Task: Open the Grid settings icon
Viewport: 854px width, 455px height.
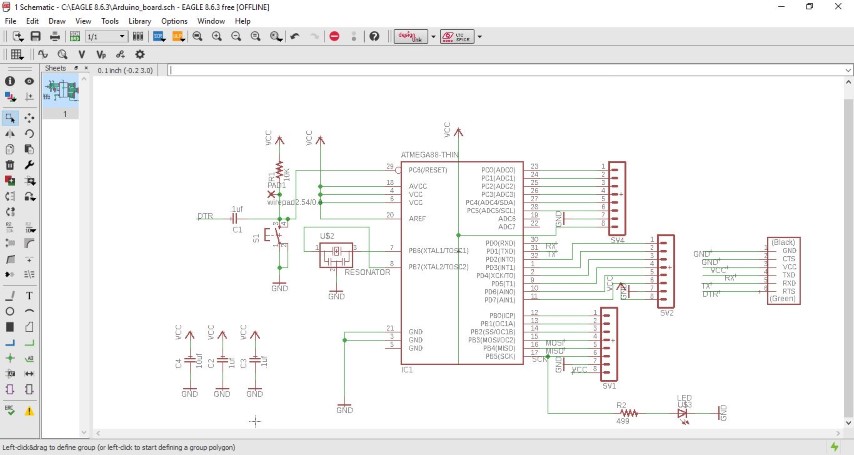Action: pyautogui.click(x=17, y=54)
